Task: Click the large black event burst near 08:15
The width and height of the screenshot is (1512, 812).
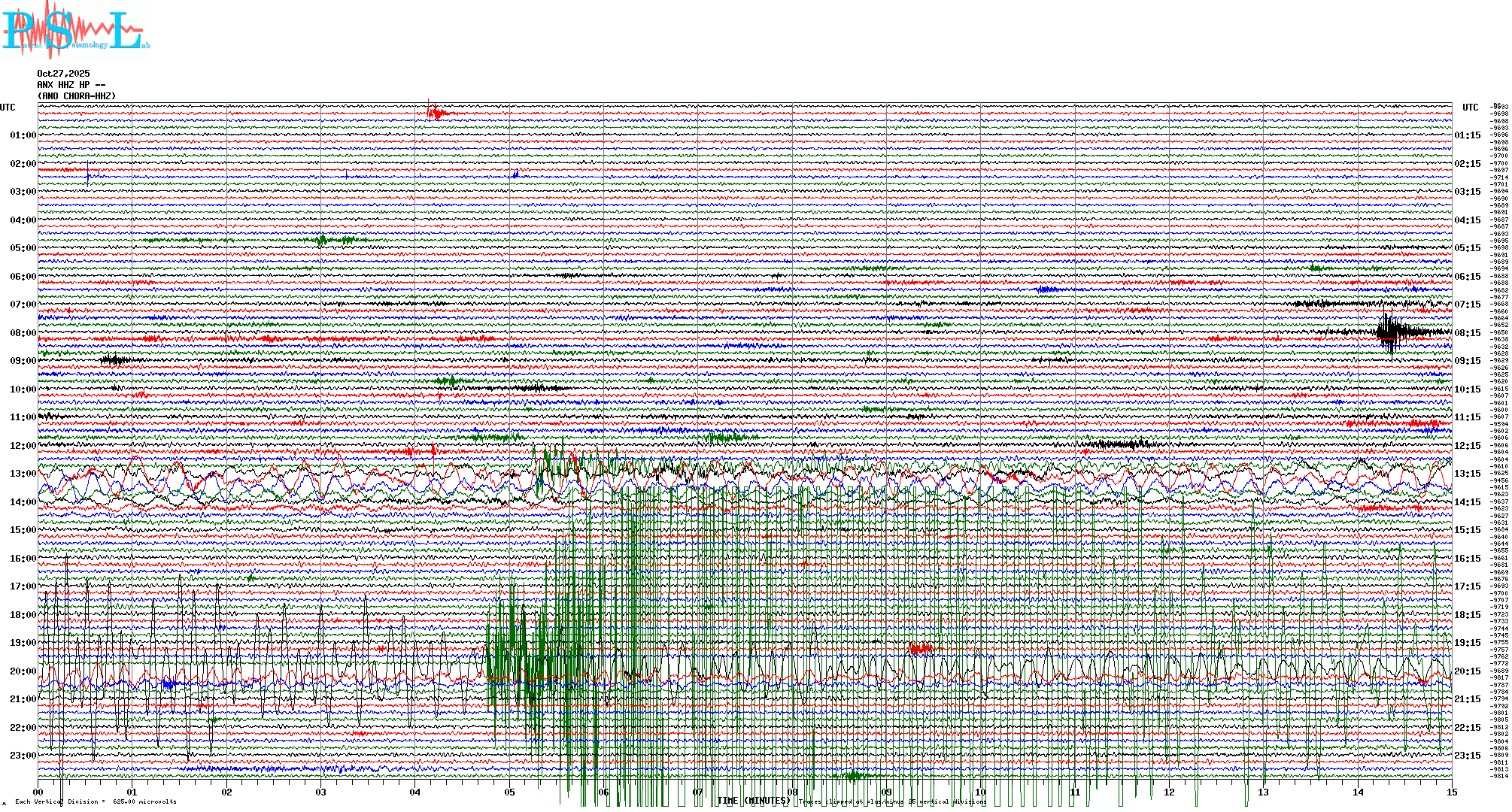Action: (1389, 332)
